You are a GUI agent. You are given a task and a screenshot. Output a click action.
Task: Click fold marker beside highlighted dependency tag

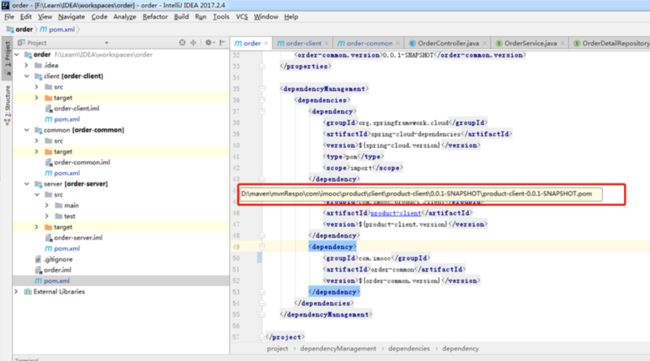pos(262,247)
